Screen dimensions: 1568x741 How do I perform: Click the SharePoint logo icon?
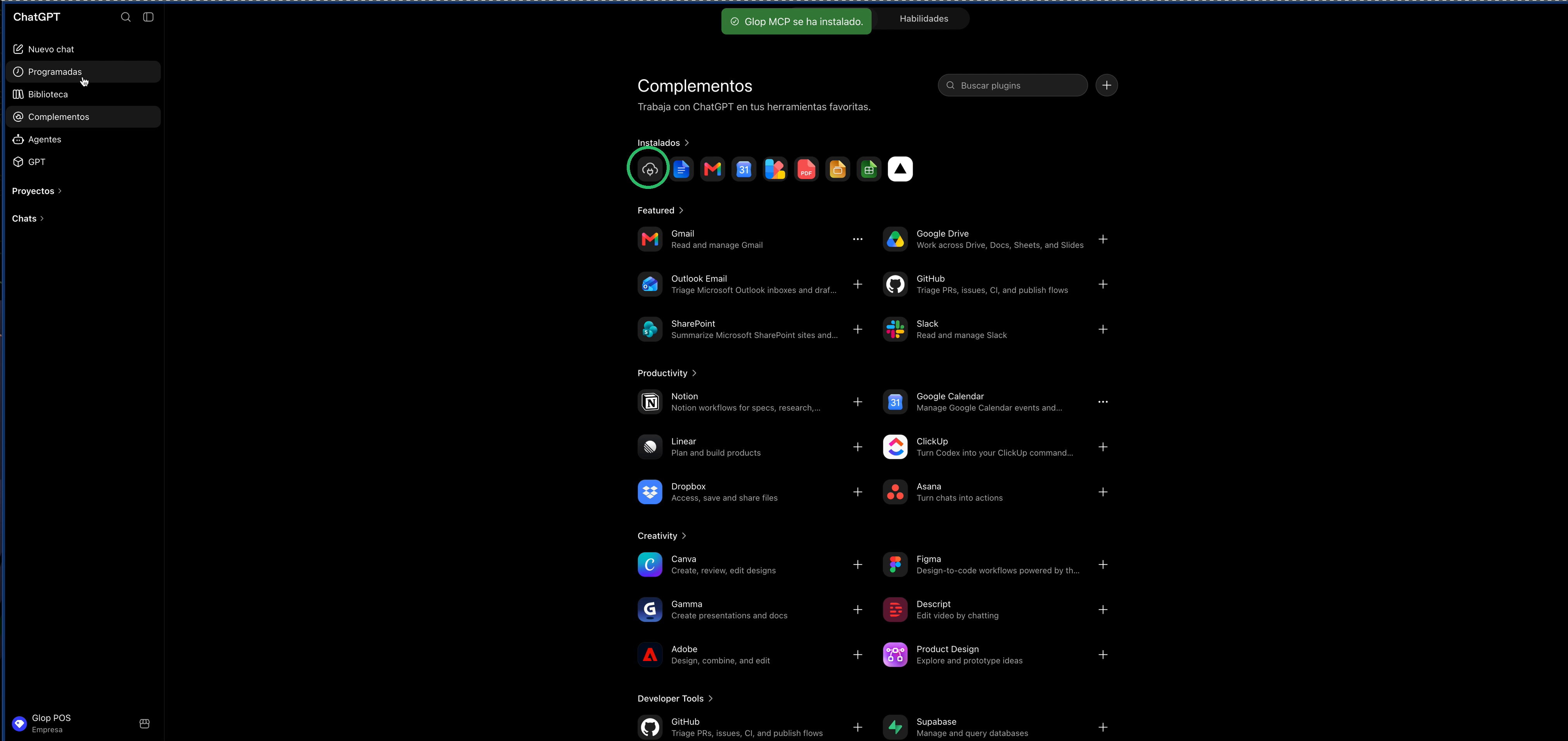point(650,329)
